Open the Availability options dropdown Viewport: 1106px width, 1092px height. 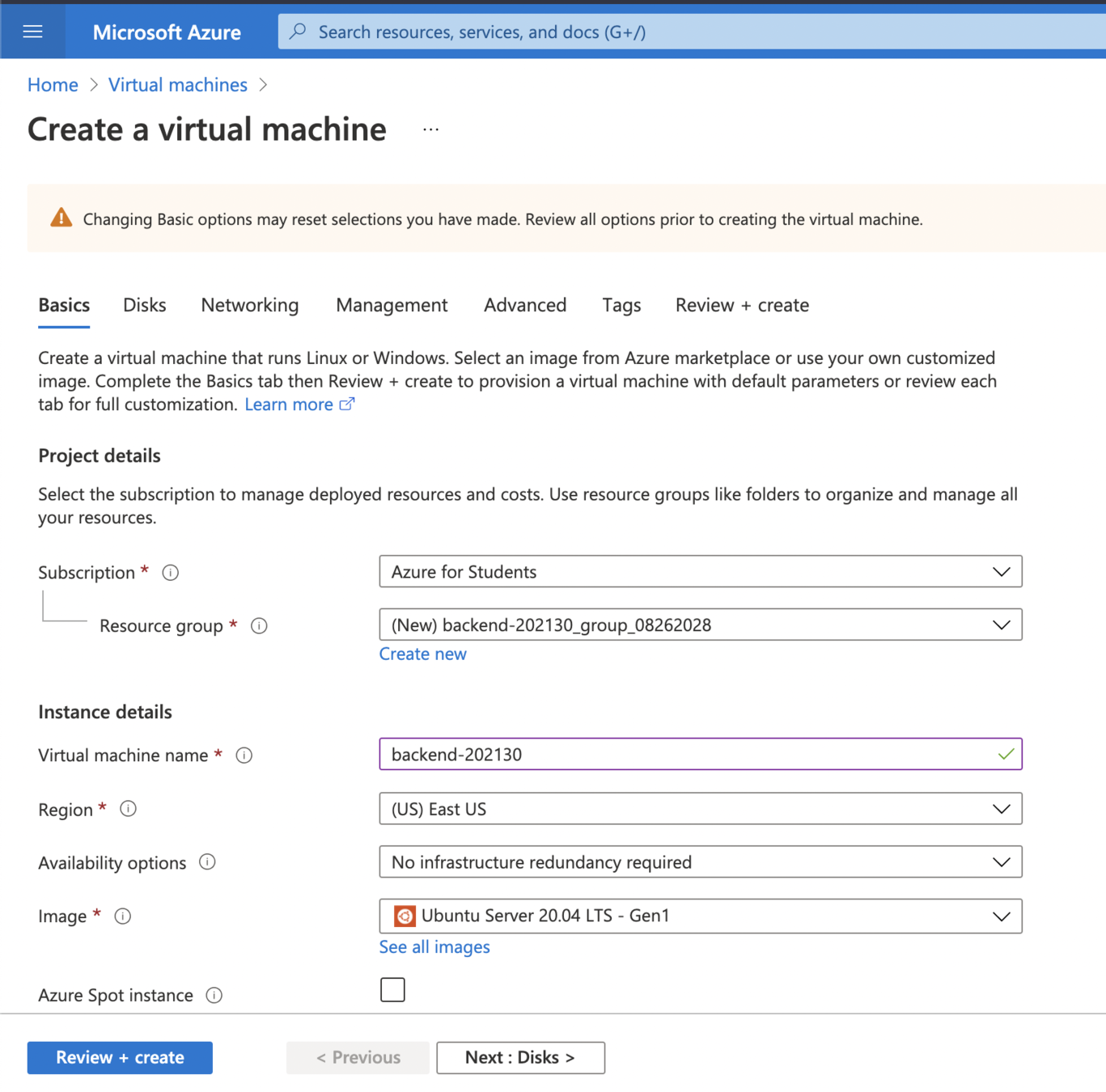point(700,862)
